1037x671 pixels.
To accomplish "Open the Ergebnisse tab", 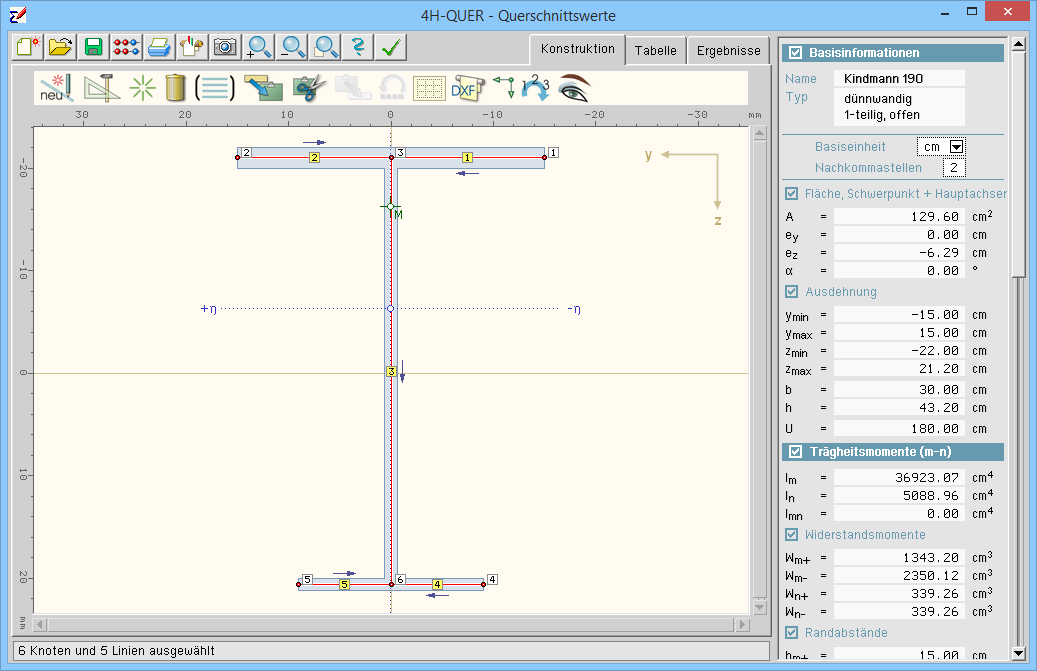I will [x=728, y=50].
